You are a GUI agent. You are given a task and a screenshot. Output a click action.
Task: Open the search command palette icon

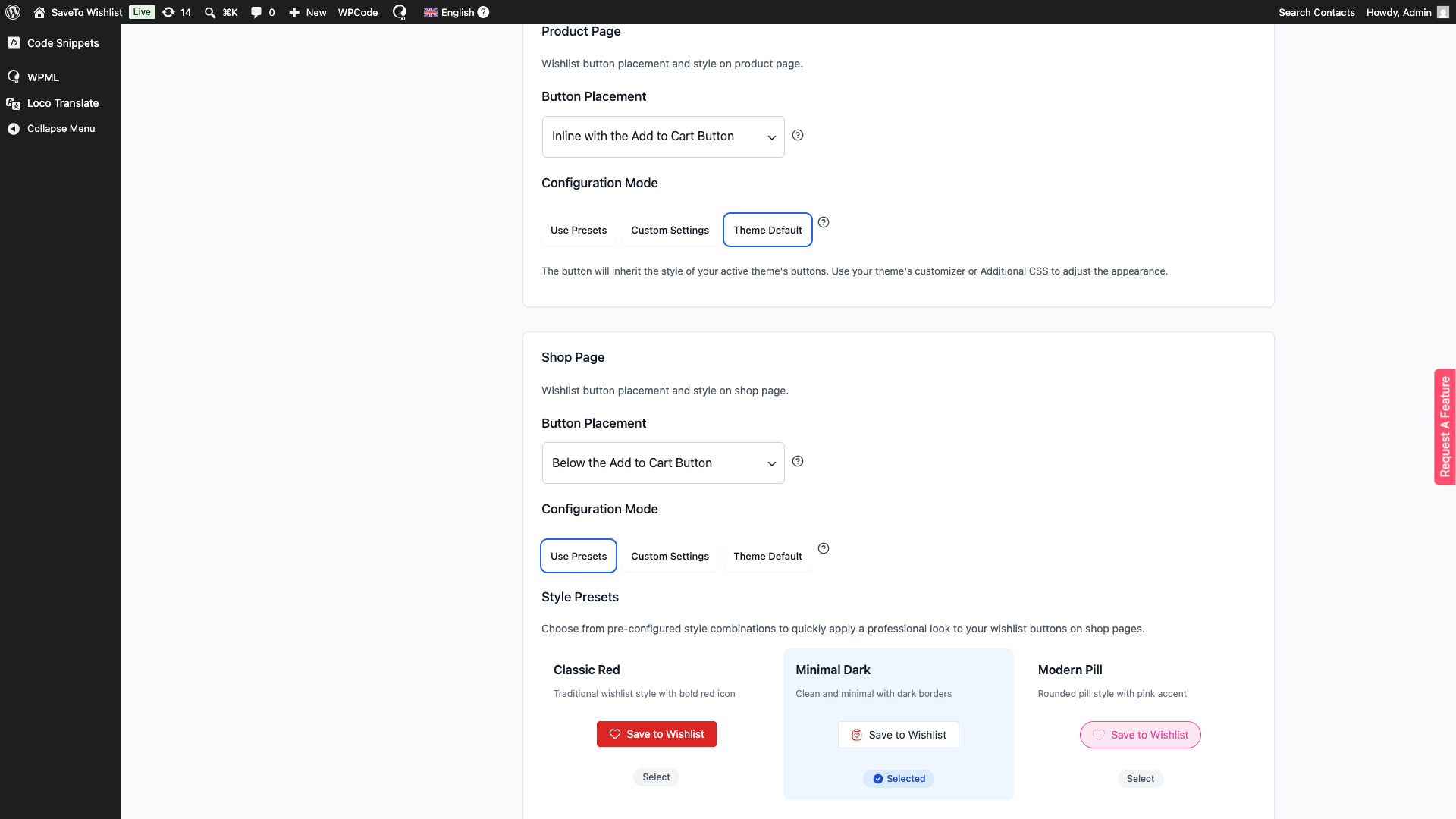tap(210, 12)
